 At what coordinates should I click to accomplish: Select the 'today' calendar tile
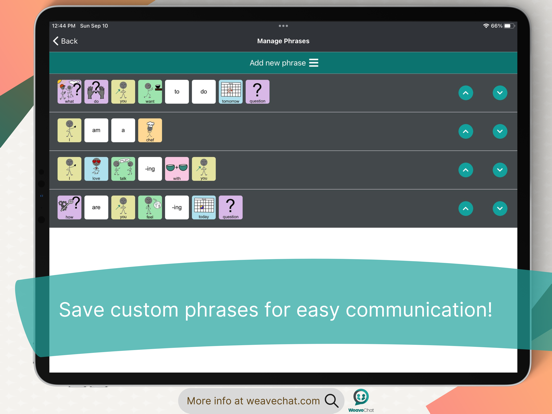pos(203,208)
